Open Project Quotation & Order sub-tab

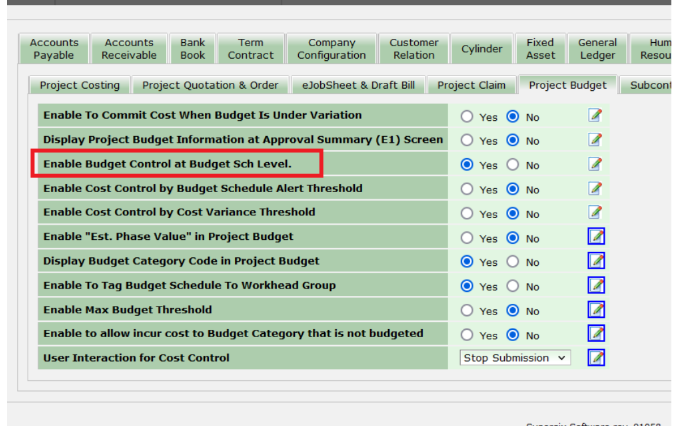pos(210,85)
